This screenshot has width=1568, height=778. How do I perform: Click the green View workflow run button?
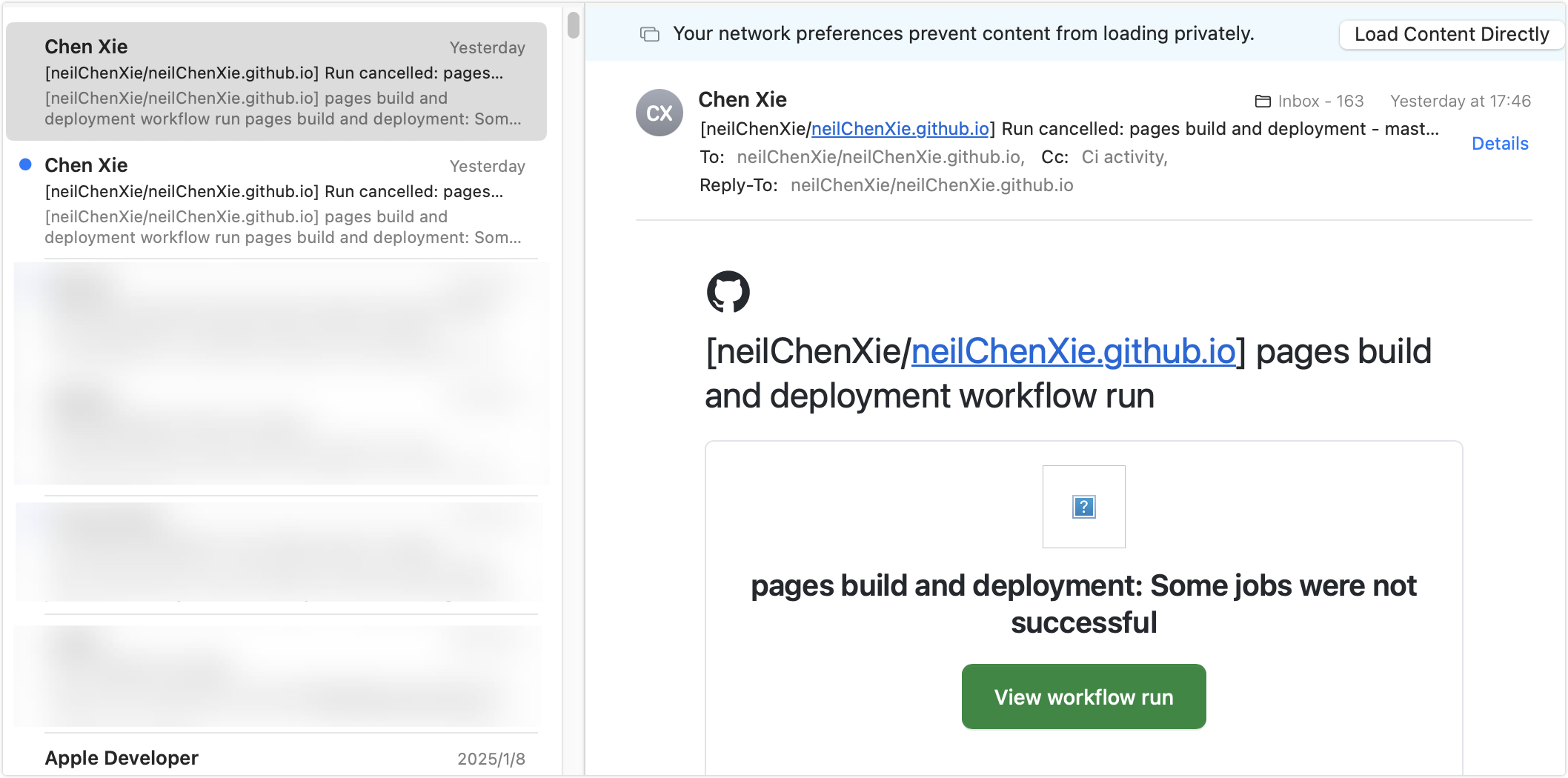pyautogui.click(x=1083, y=696)
